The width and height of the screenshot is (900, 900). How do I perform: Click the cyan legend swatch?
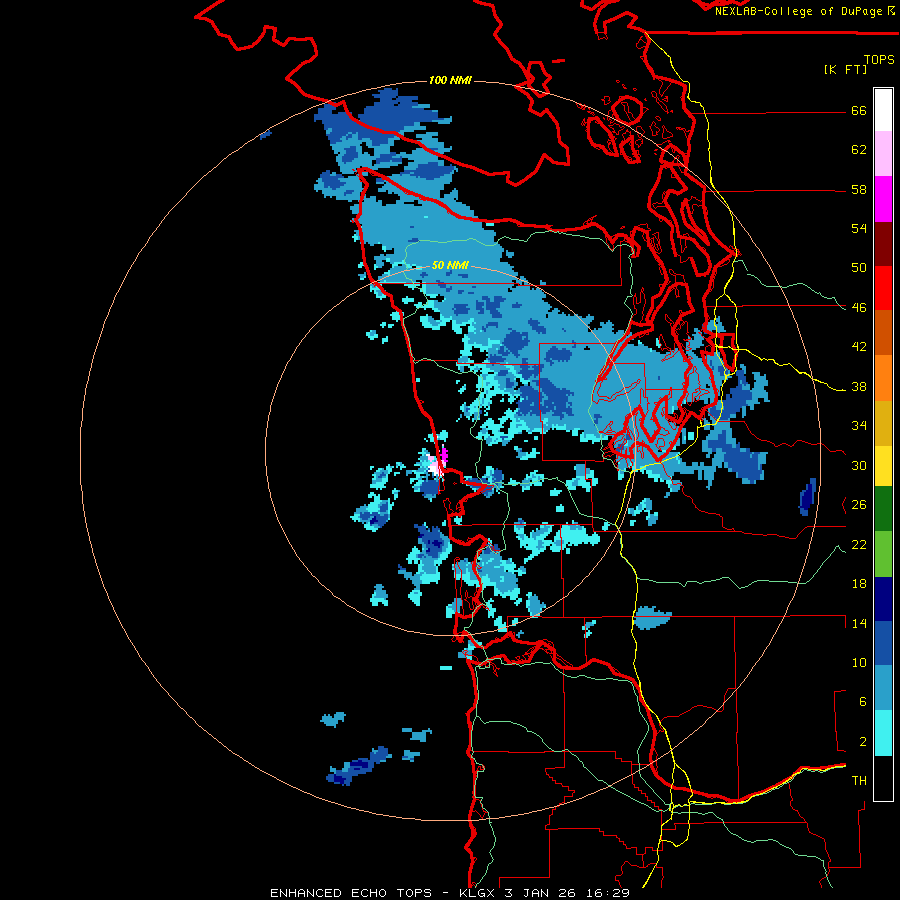(x=883, y=733)
